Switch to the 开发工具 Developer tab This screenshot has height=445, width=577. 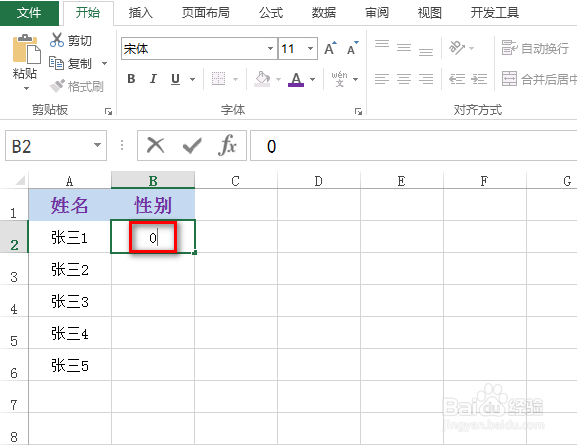[x=495, y=13]
